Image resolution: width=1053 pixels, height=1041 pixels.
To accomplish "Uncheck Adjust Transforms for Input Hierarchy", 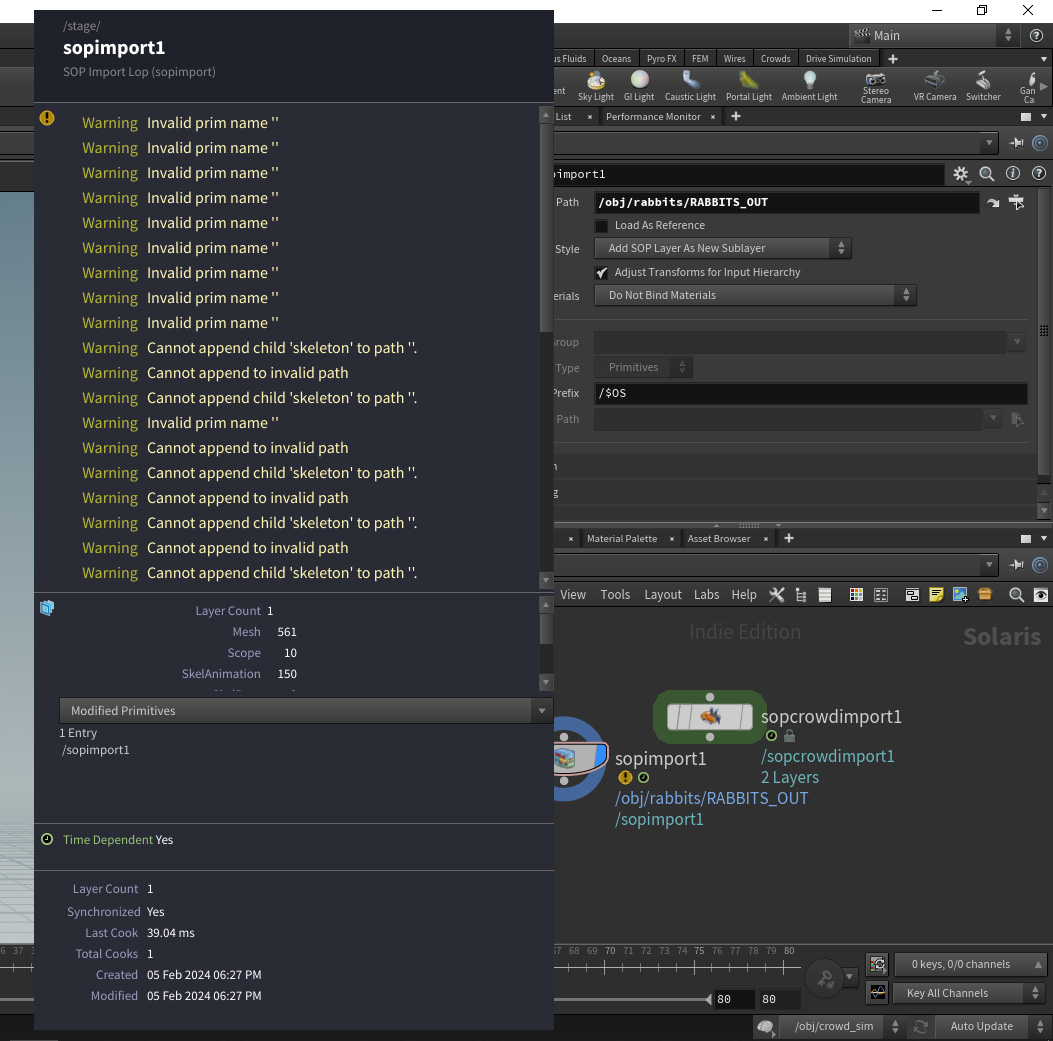I will pyautogui.click(x=602, y=273).
